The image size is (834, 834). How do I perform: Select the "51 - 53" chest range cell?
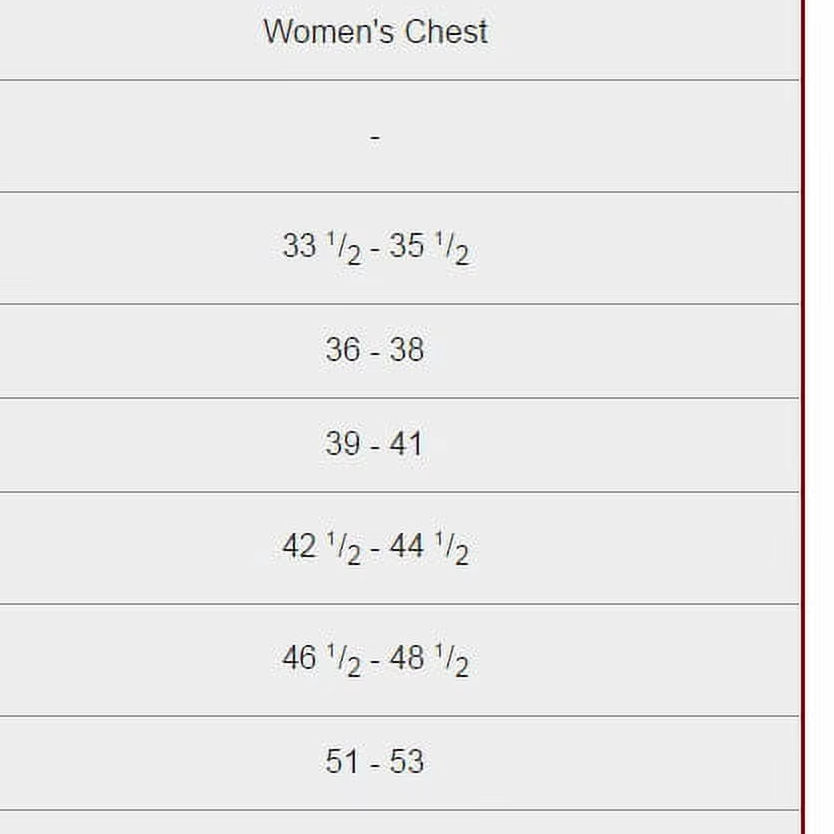(x=375, y=762)
